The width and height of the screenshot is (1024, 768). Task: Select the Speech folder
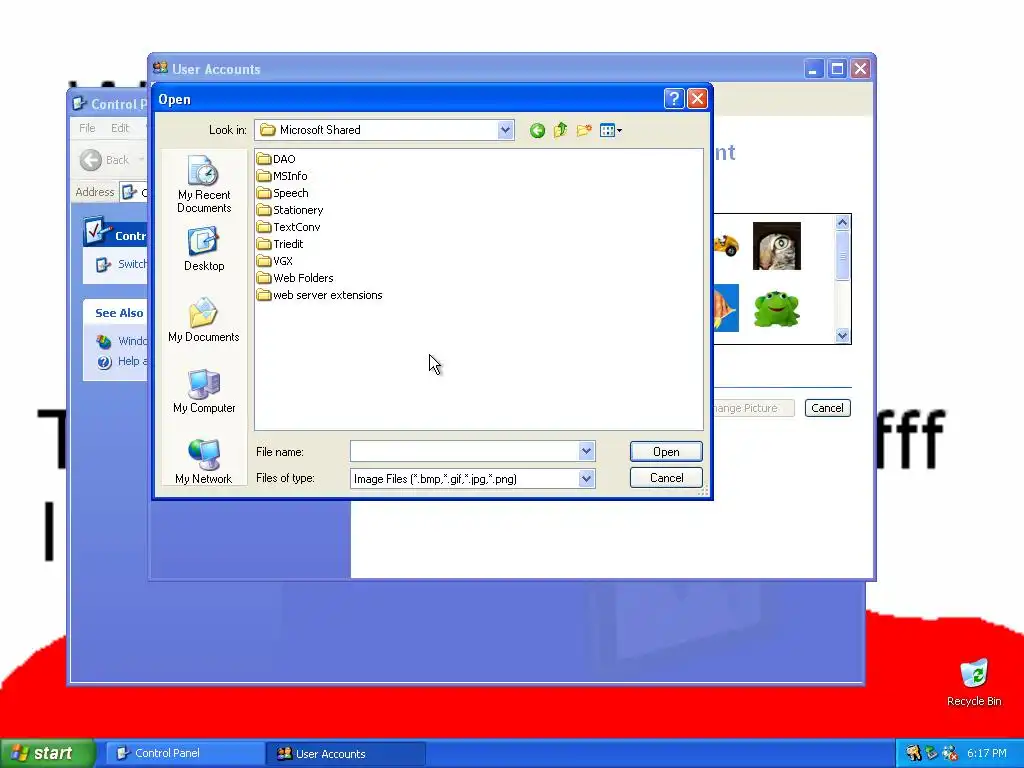click(x=283, y=193)
